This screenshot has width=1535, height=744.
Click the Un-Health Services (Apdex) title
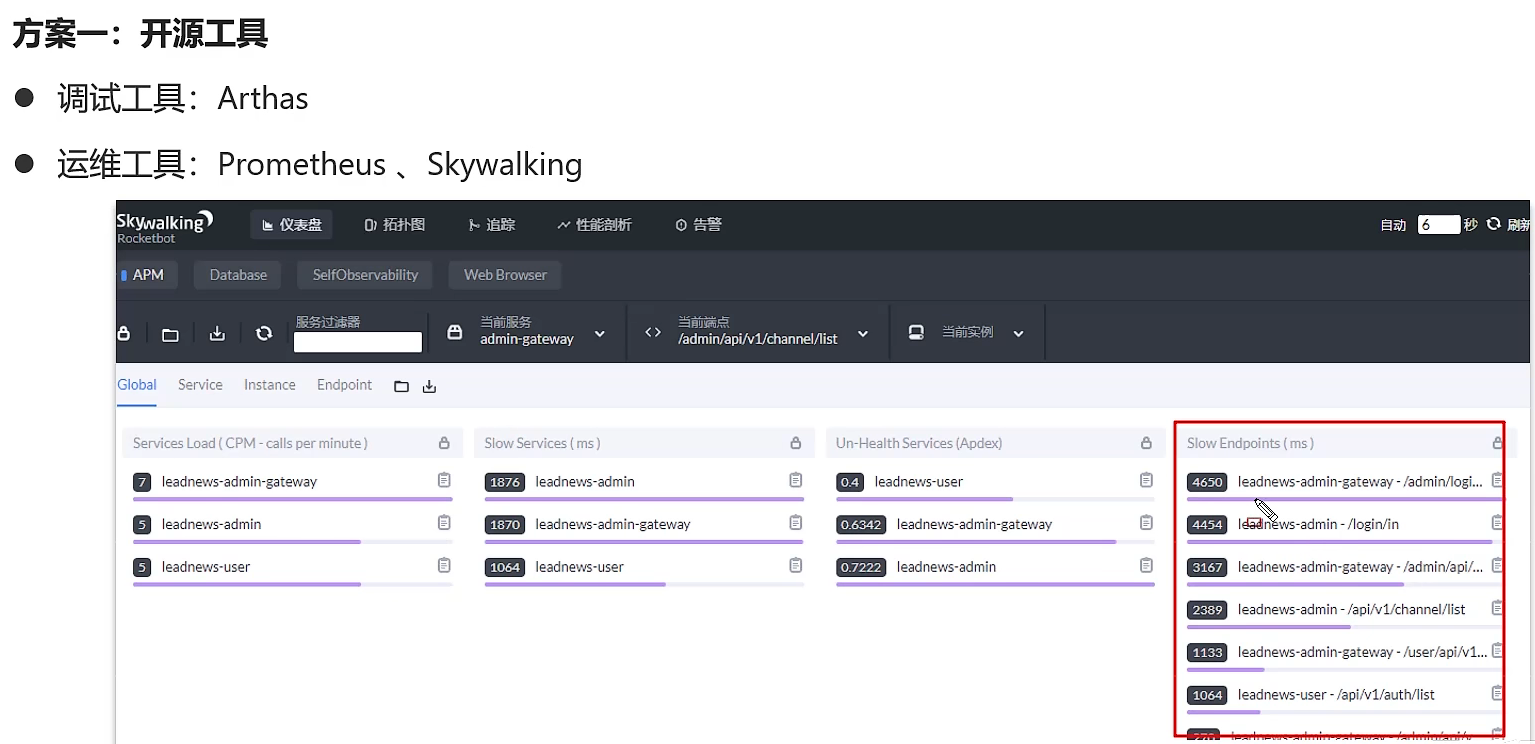919,443
